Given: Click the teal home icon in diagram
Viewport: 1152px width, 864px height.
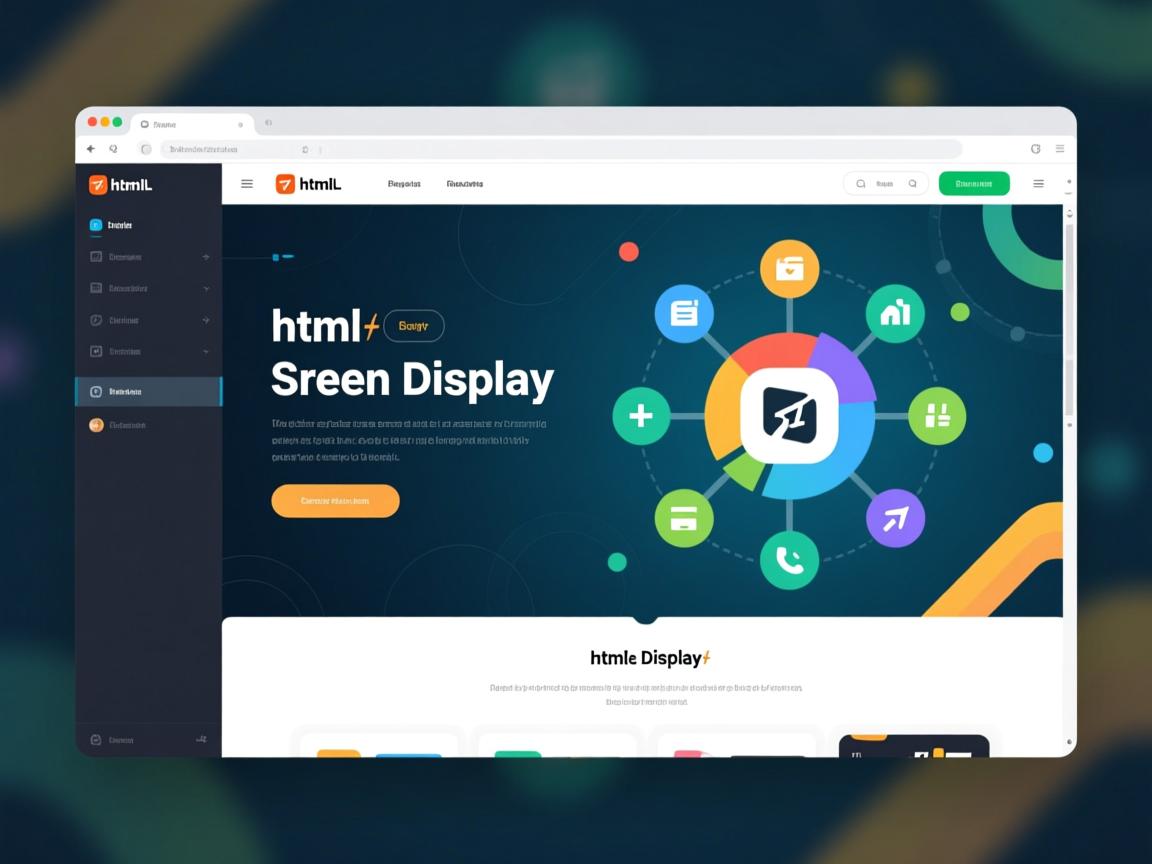Looking at the screenshot, I should 895,314.
